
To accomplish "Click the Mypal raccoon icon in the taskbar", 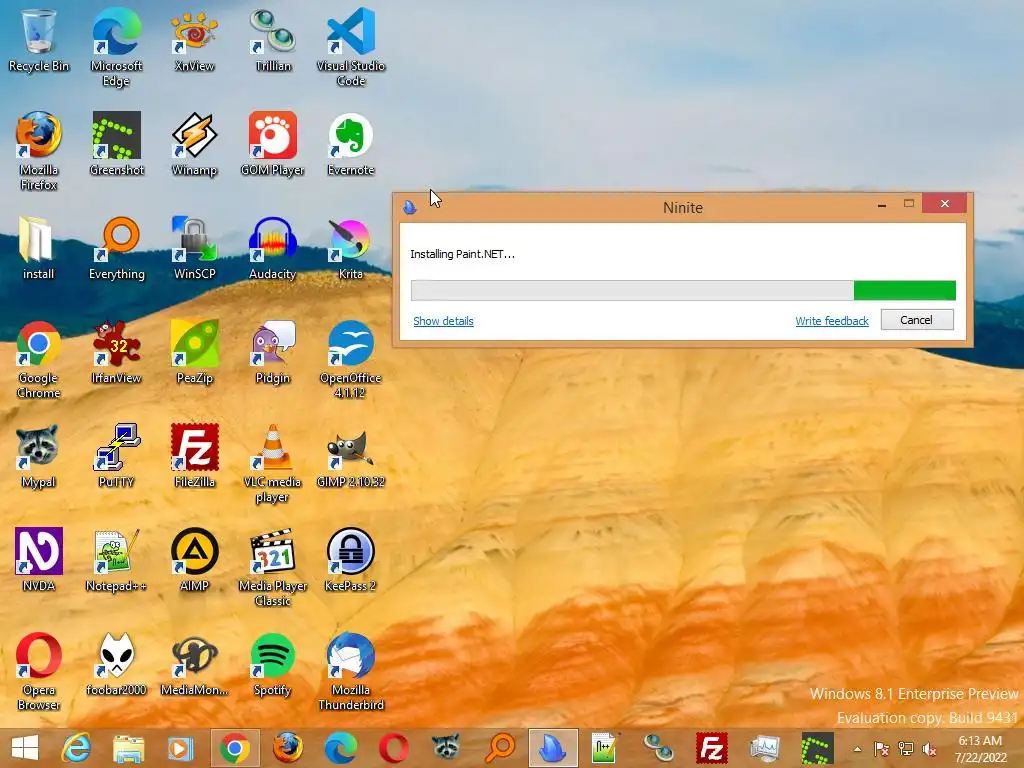I will (446, 748).
